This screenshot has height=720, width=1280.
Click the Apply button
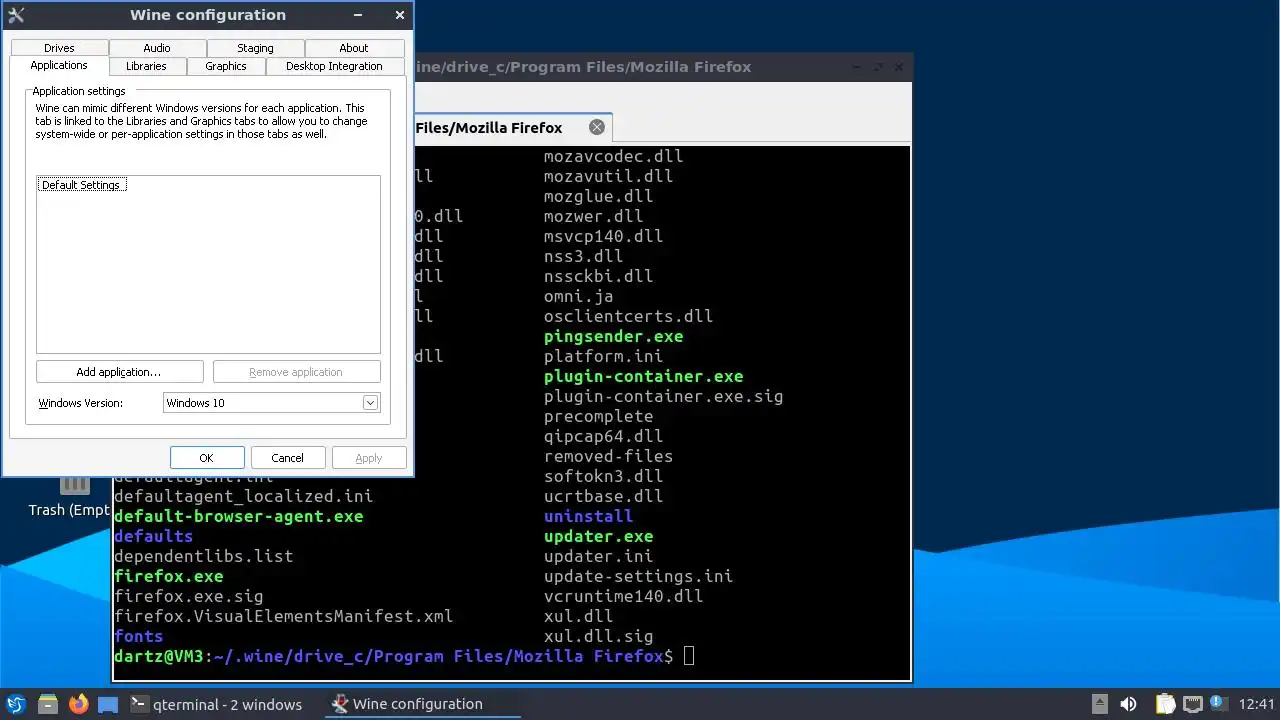369,458
